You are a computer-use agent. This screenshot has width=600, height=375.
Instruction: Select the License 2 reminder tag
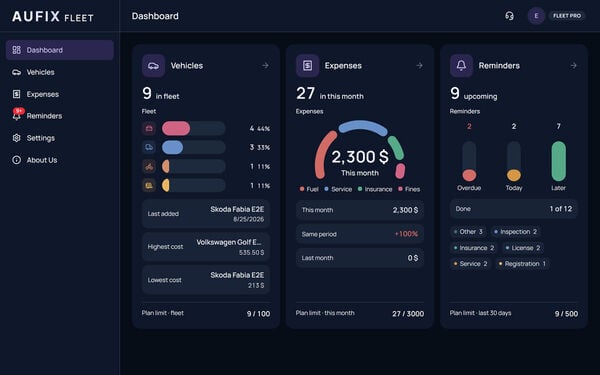(523, 248)
